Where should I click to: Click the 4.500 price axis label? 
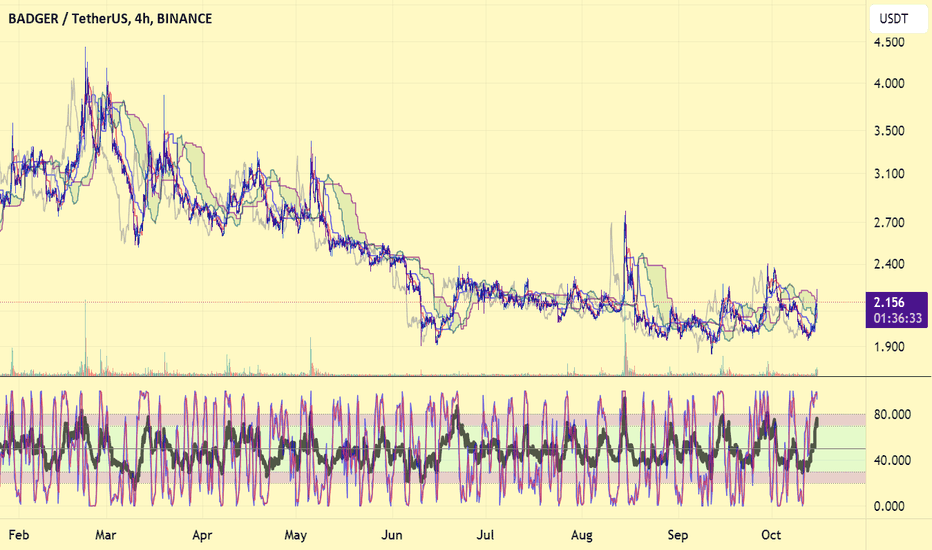pyautogui.click(x=889, y=42)
